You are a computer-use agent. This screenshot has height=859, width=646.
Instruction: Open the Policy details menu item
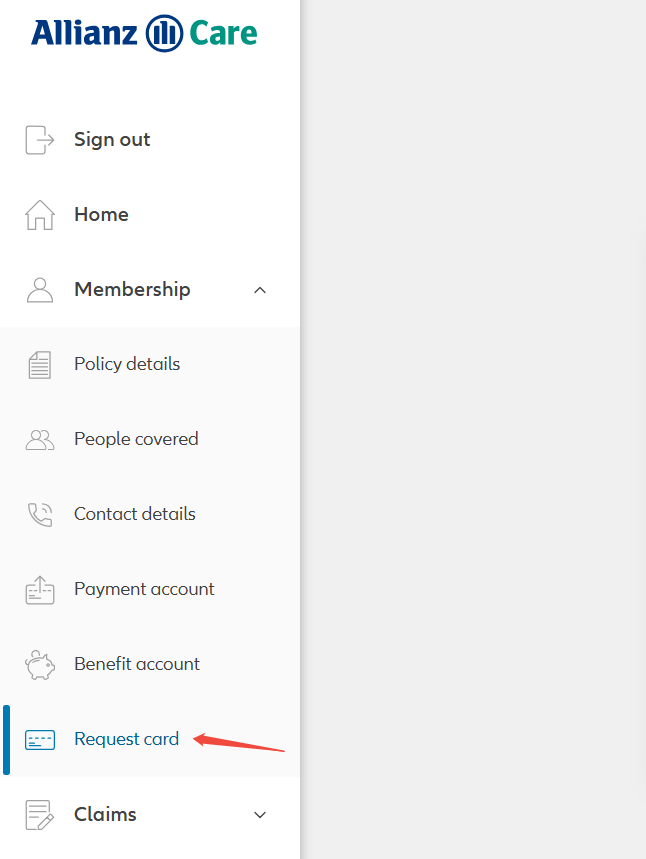coord(127,364)
